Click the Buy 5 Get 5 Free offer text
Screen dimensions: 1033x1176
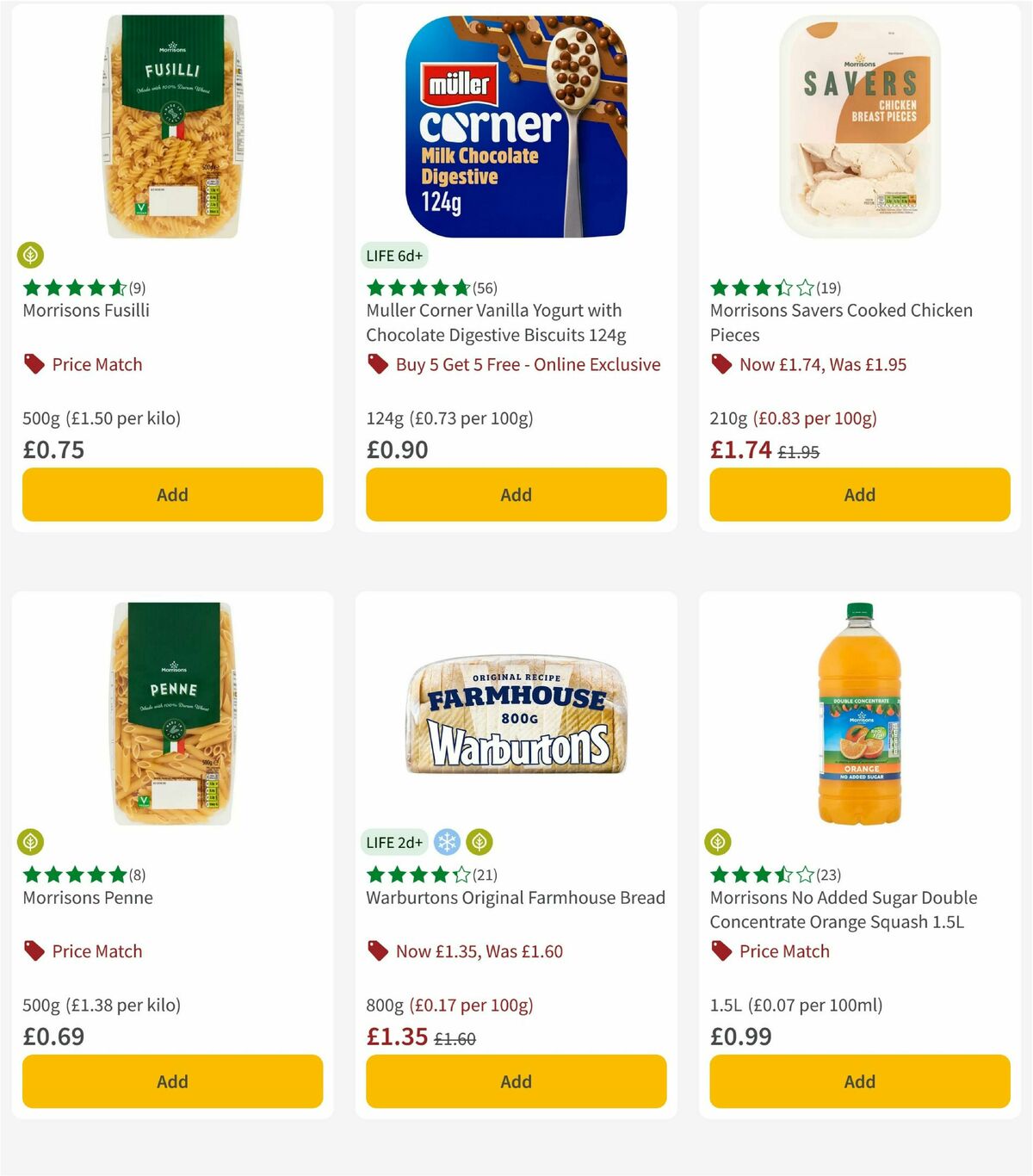click(527, 364)
